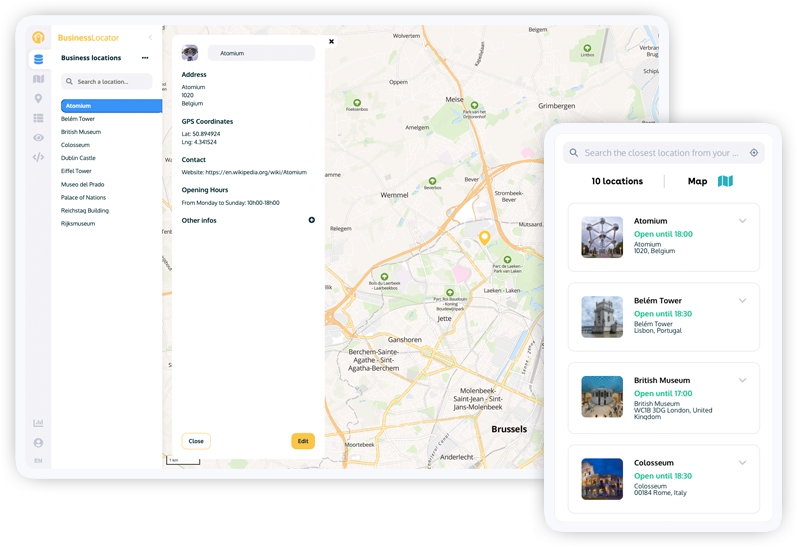Click the blue folded map icon
Image resolution: width=797 pixels, height=547 pixels.
coord(725,181)
